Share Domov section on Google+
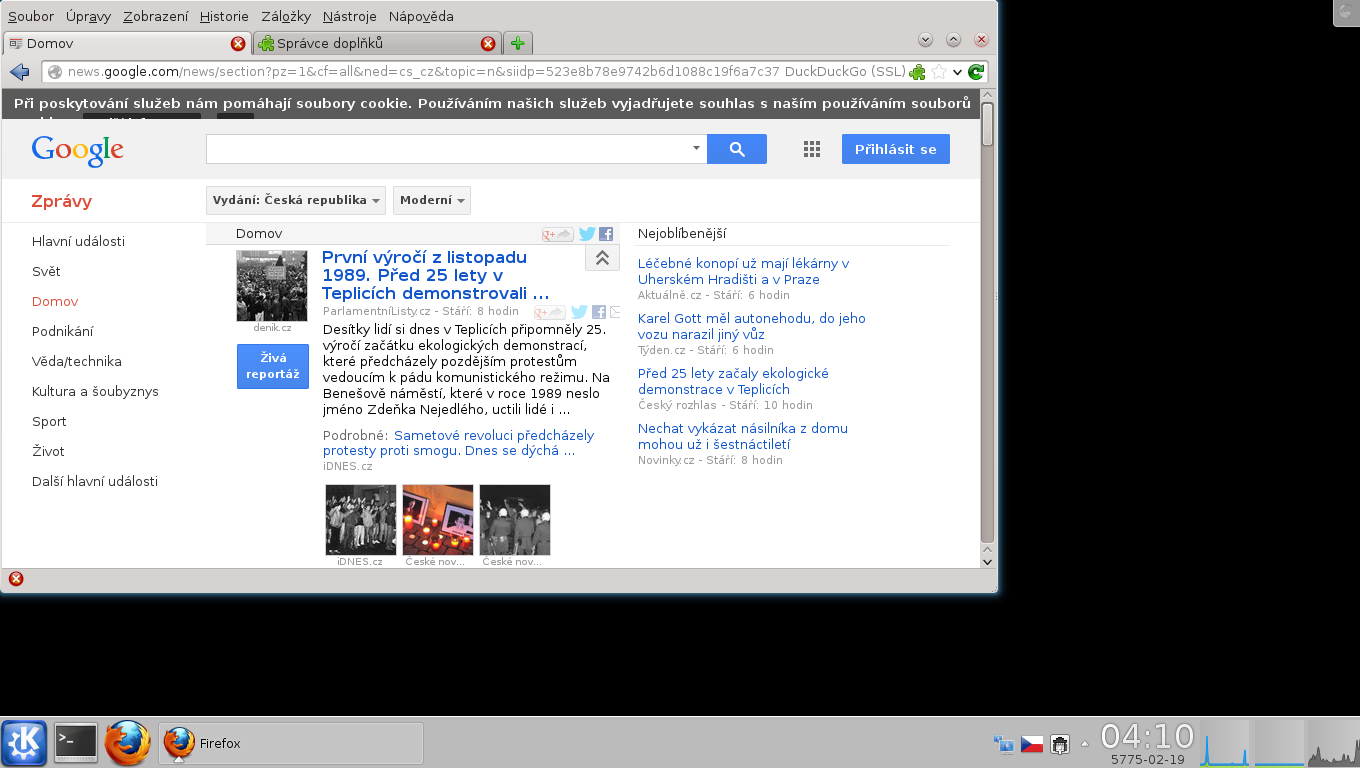This screenshot has width=1360, height=768. click(x=557, y=234)
